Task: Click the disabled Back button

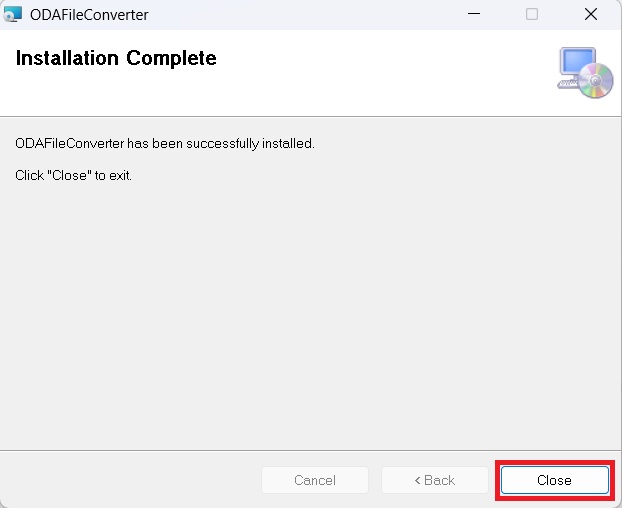Action: point(434,480)
